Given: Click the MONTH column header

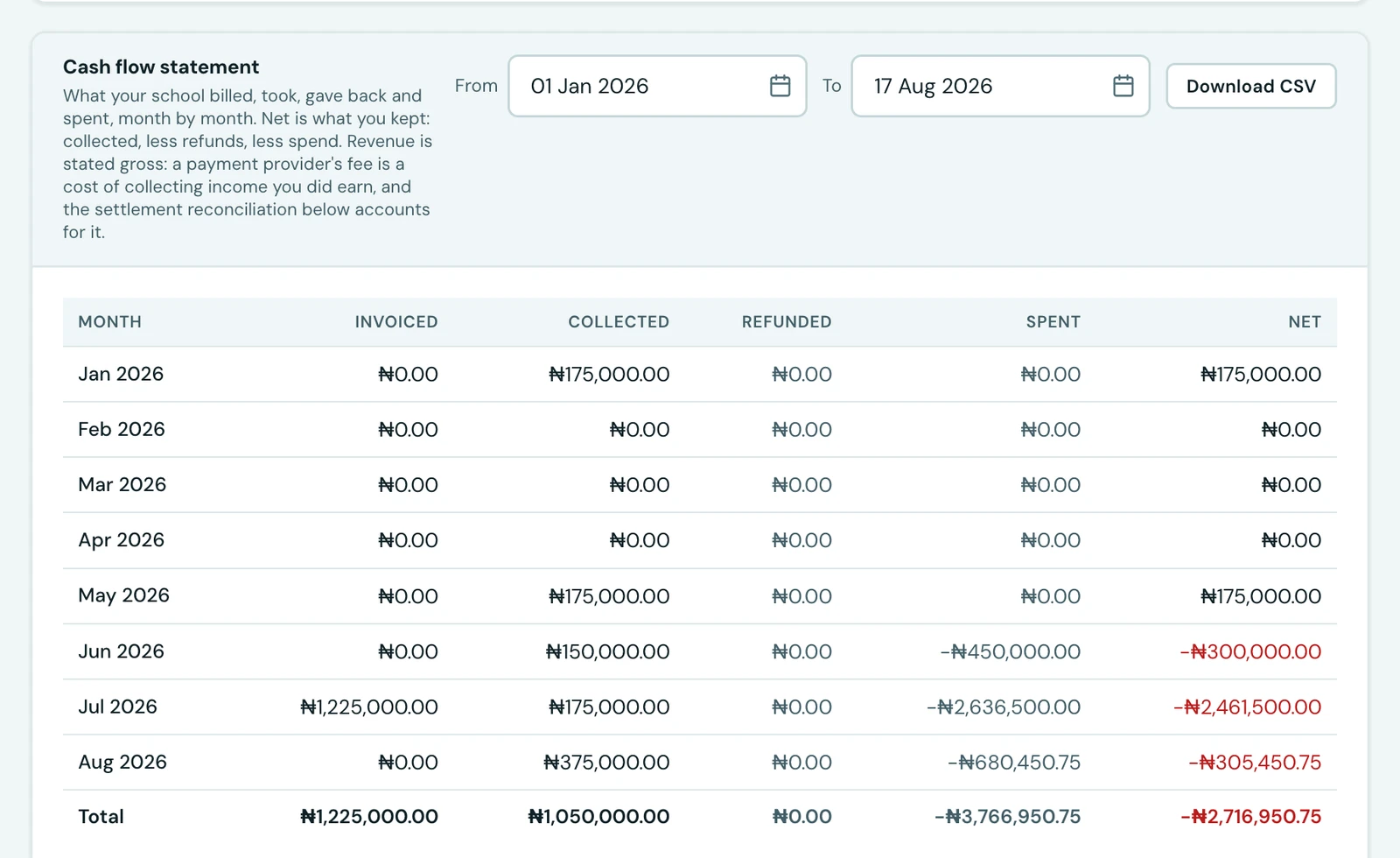Looking at the screenshot, I should pyautogui.click(x=109, y=321).
